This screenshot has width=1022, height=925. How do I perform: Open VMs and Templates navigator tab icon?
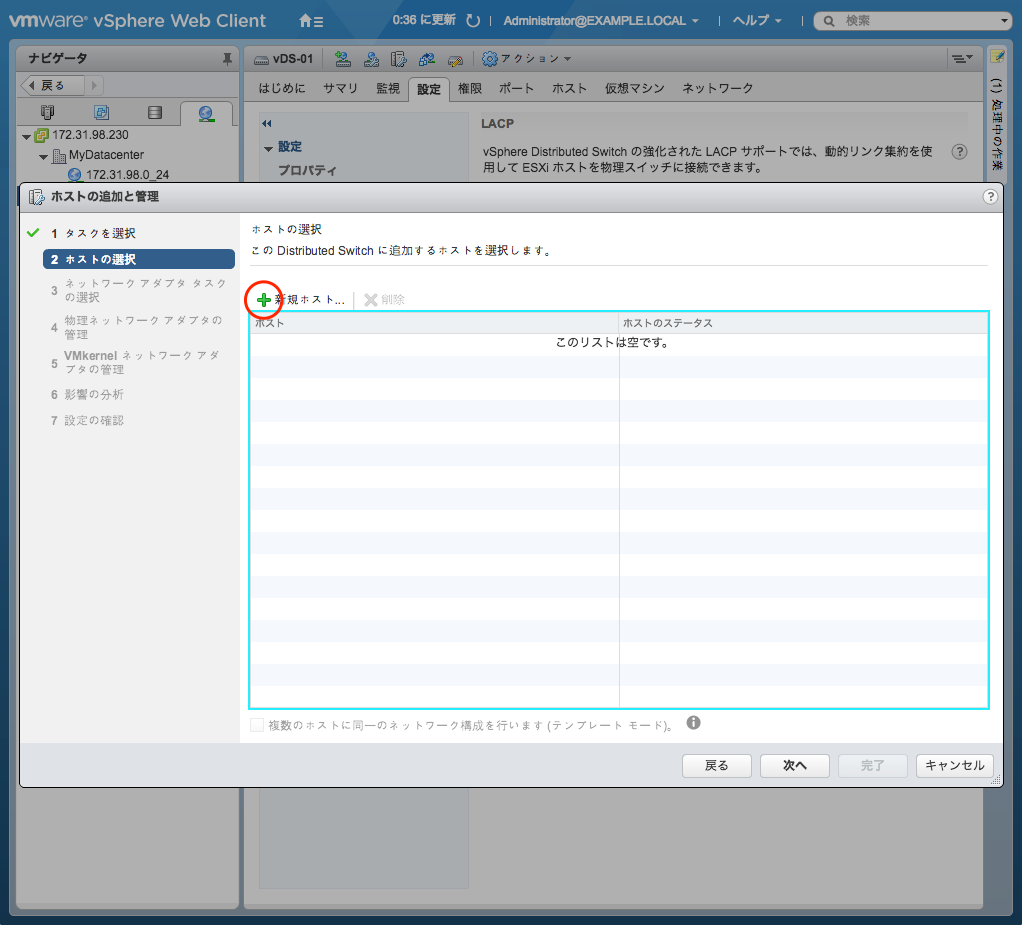[x=101, y=113]
